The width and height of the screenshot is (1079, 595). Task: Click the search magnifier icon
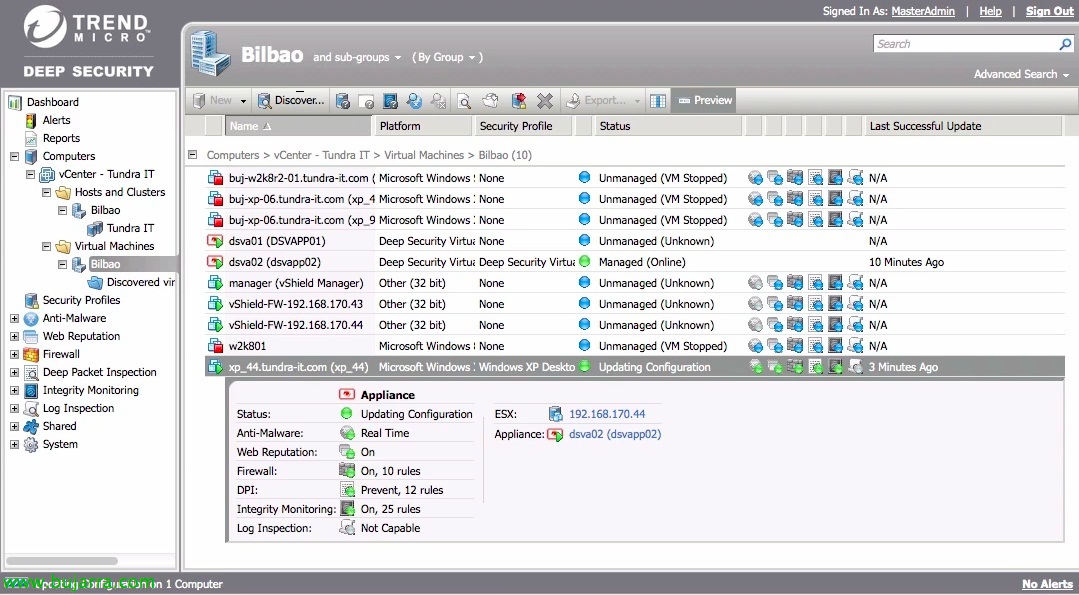[1065, 44]
